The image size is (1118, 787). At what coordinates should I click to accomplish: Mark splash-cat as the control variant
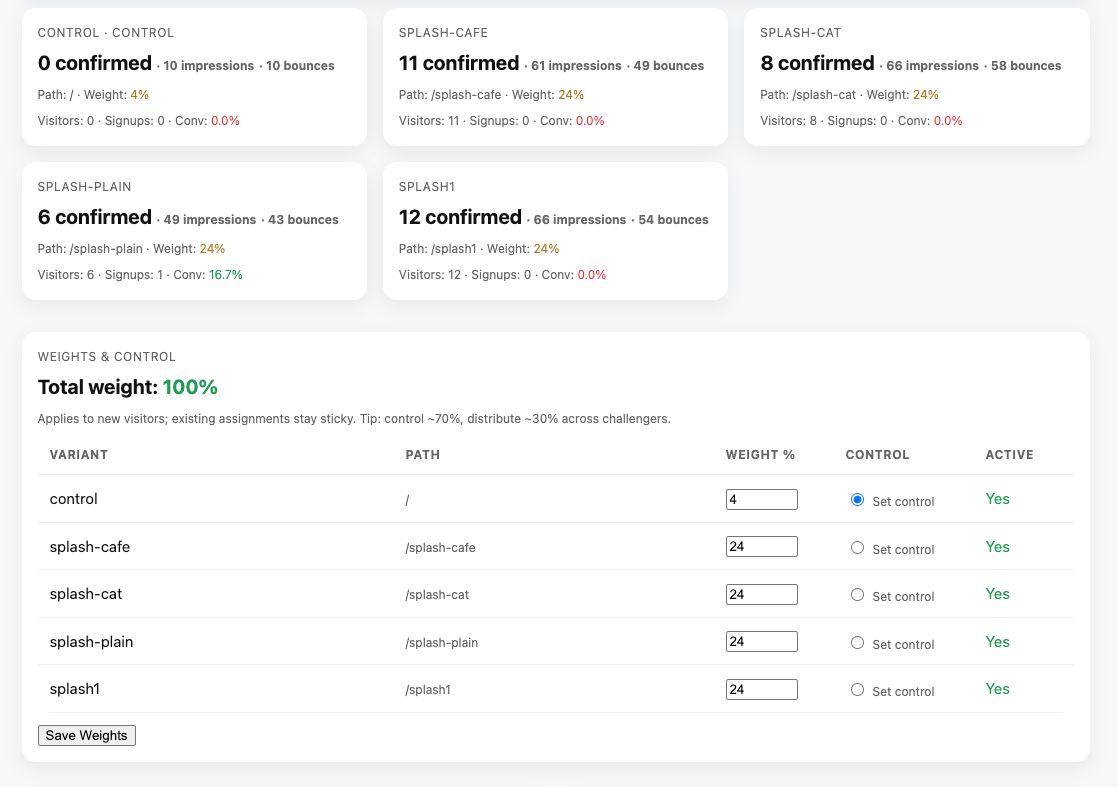(857, 594)
